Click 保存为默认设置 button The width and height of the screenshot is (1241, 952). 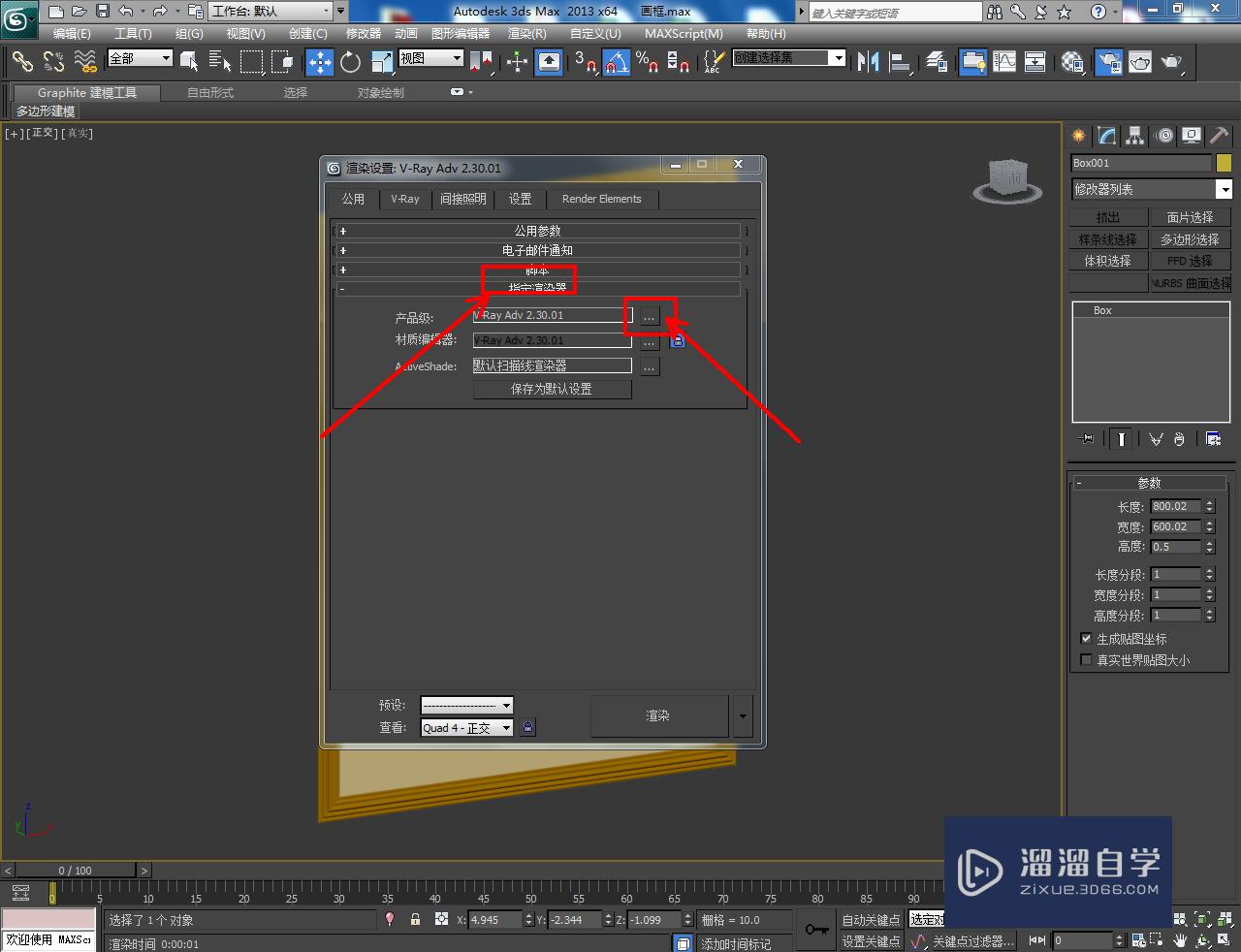click(x=552, y=389)
